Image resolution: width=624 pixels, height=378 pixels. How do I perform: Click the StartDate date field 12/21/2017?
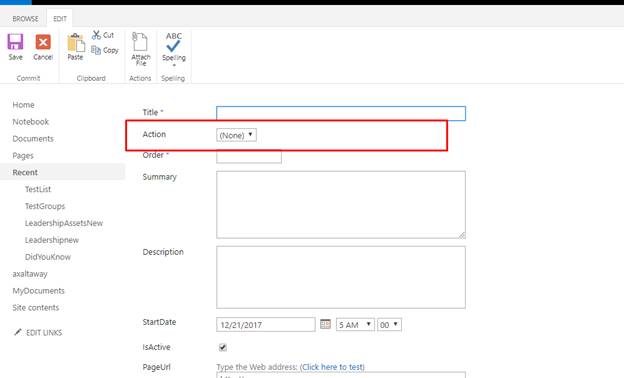pos(266,325)
